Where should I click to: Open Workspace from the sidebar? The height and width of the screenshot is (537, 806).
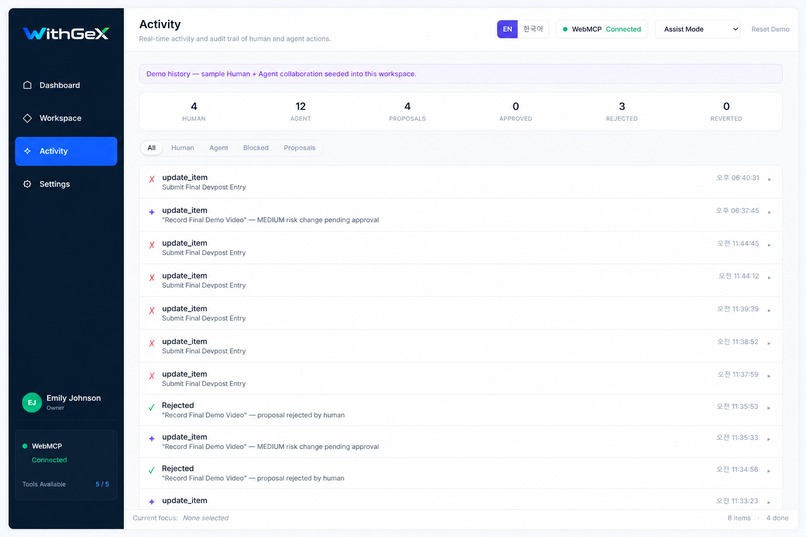pos(66,118)
